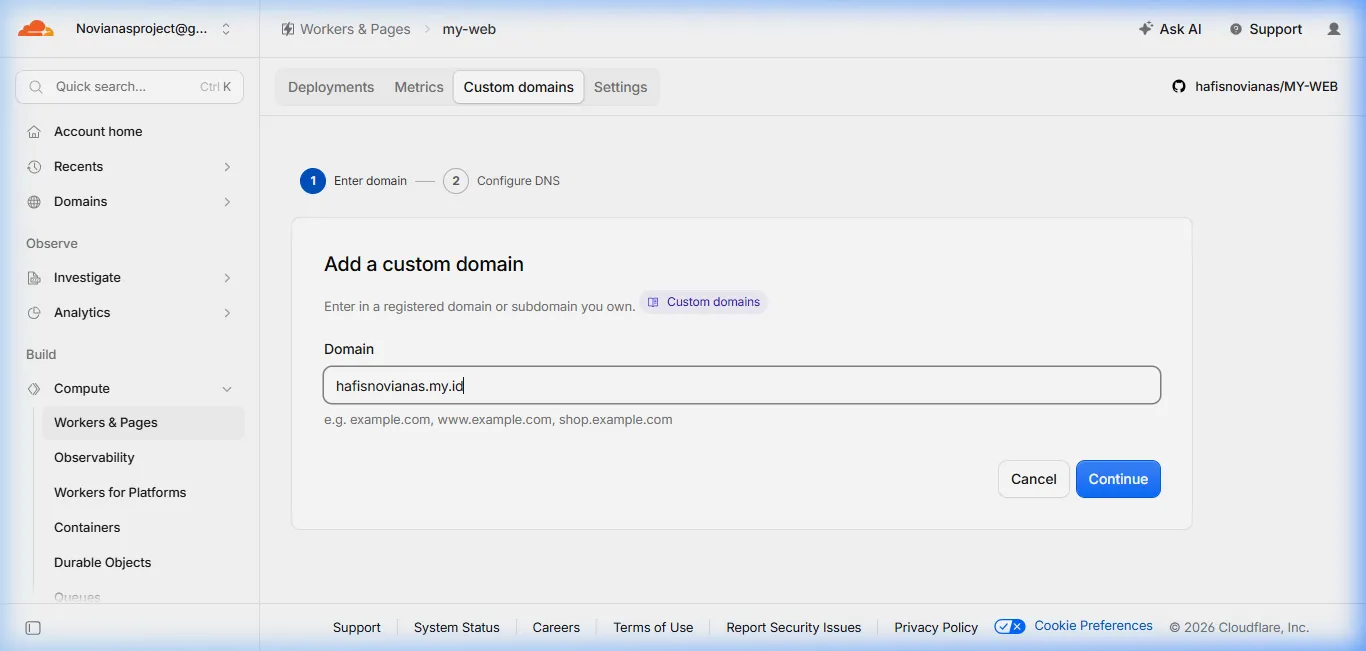Open the Settings tab

pyautogui.click(x=621, y=87)
